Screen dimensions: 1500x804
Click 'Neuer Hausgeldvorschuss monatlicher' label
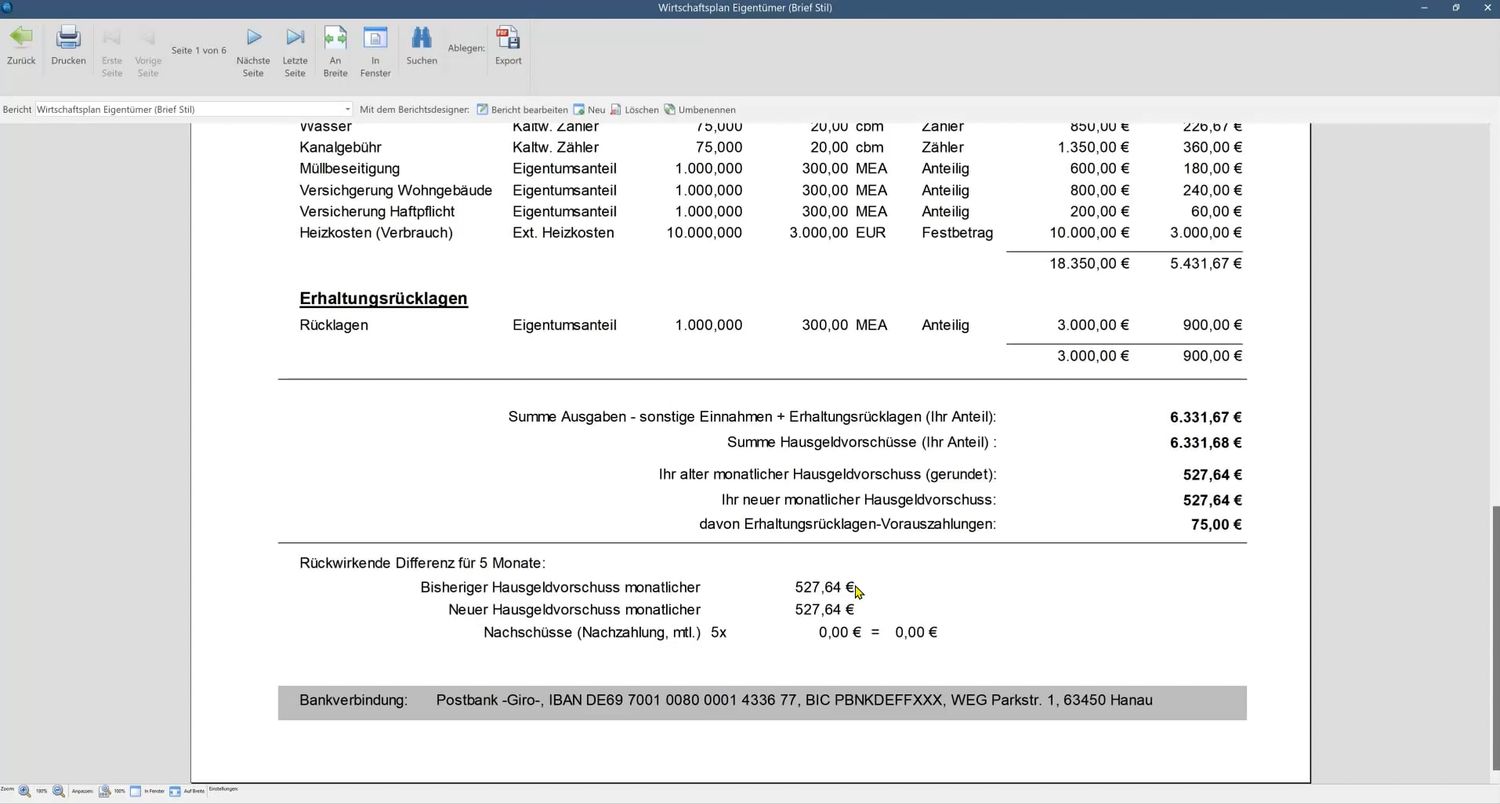[574, 610]
